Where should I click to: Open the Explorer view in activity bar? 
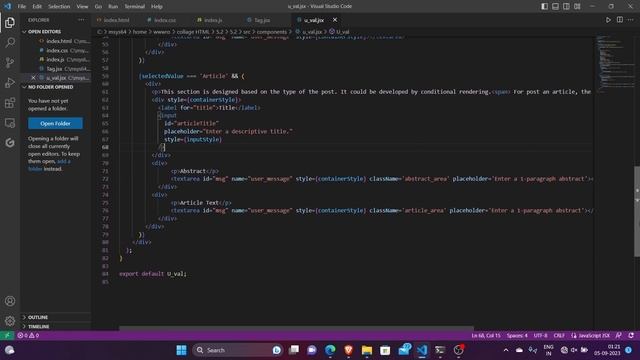coord(10,22)
